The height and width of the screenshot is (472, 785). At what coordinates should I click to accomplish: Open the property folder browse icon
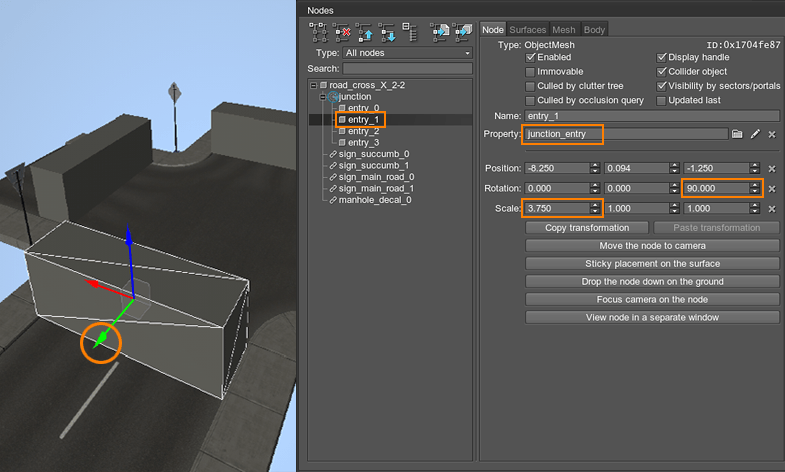pyautogui.click(x=737, y=133)
